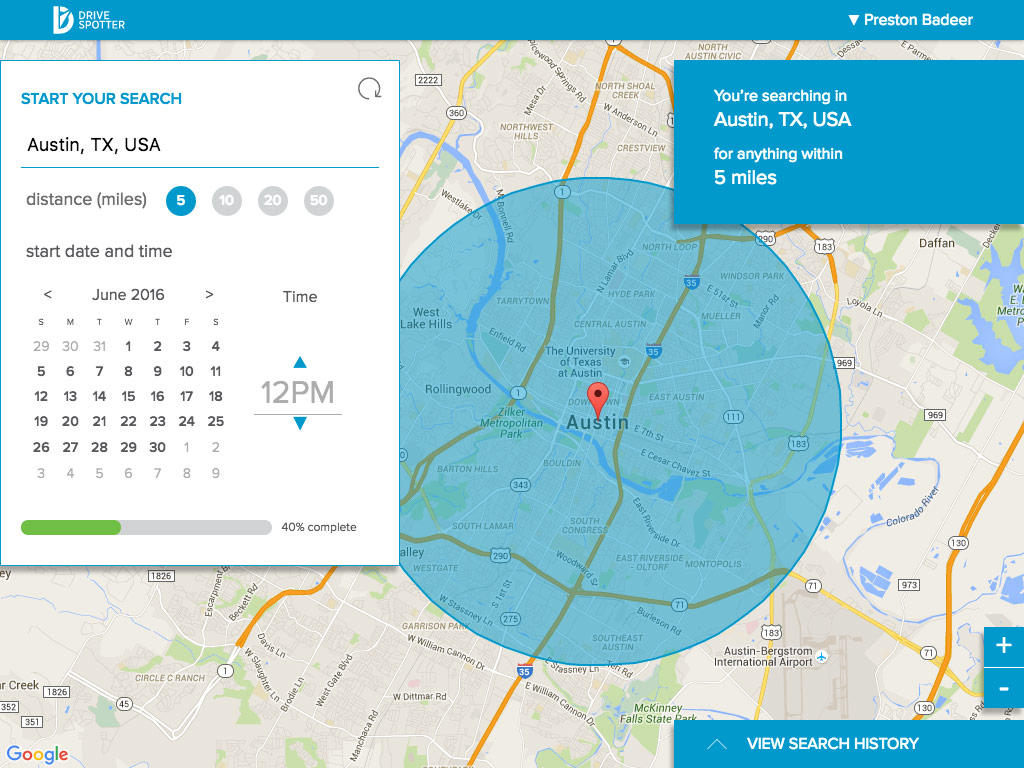Viewport: 1024px width, 768px height.
Task: Select 5 miles distance option
Action: pyautogui.click(x=181, y=201)
